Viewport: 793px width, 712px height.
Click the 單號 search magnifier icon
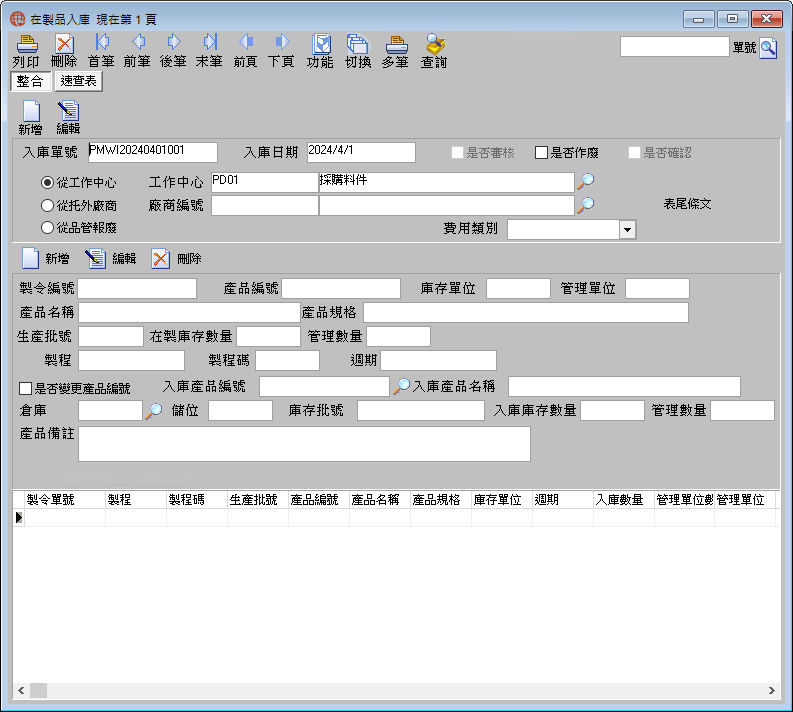[768, 49]
